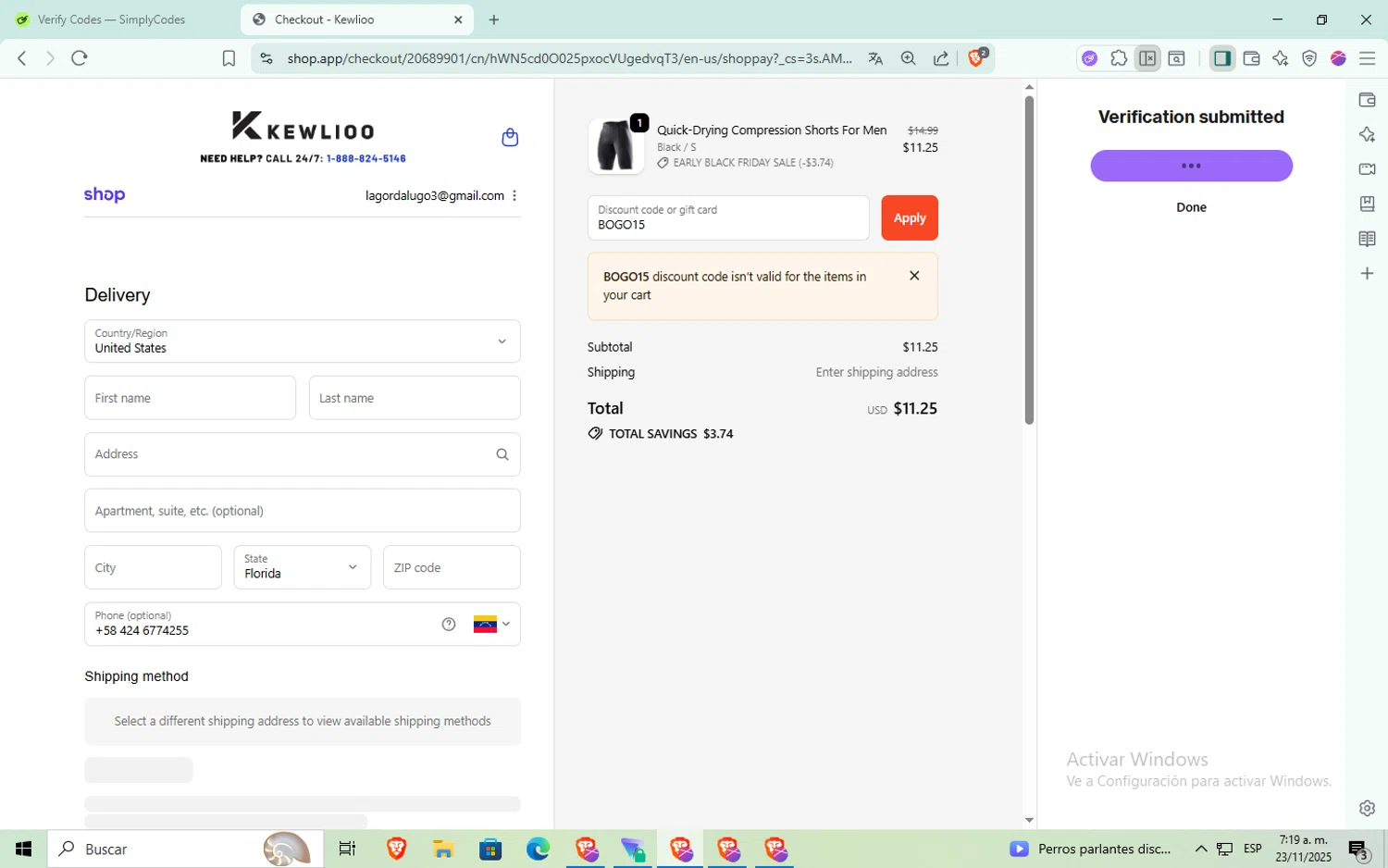Screen dimensions: 1388x868
Task: View site information icon in address bar
Action: pos(266,58)
